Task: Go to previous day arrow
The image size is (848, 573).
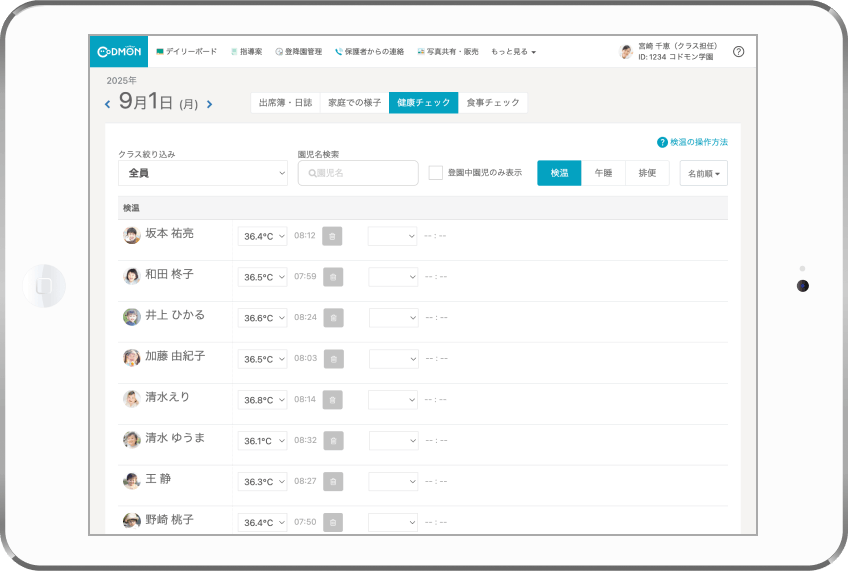Action: [x=108, y=104]
